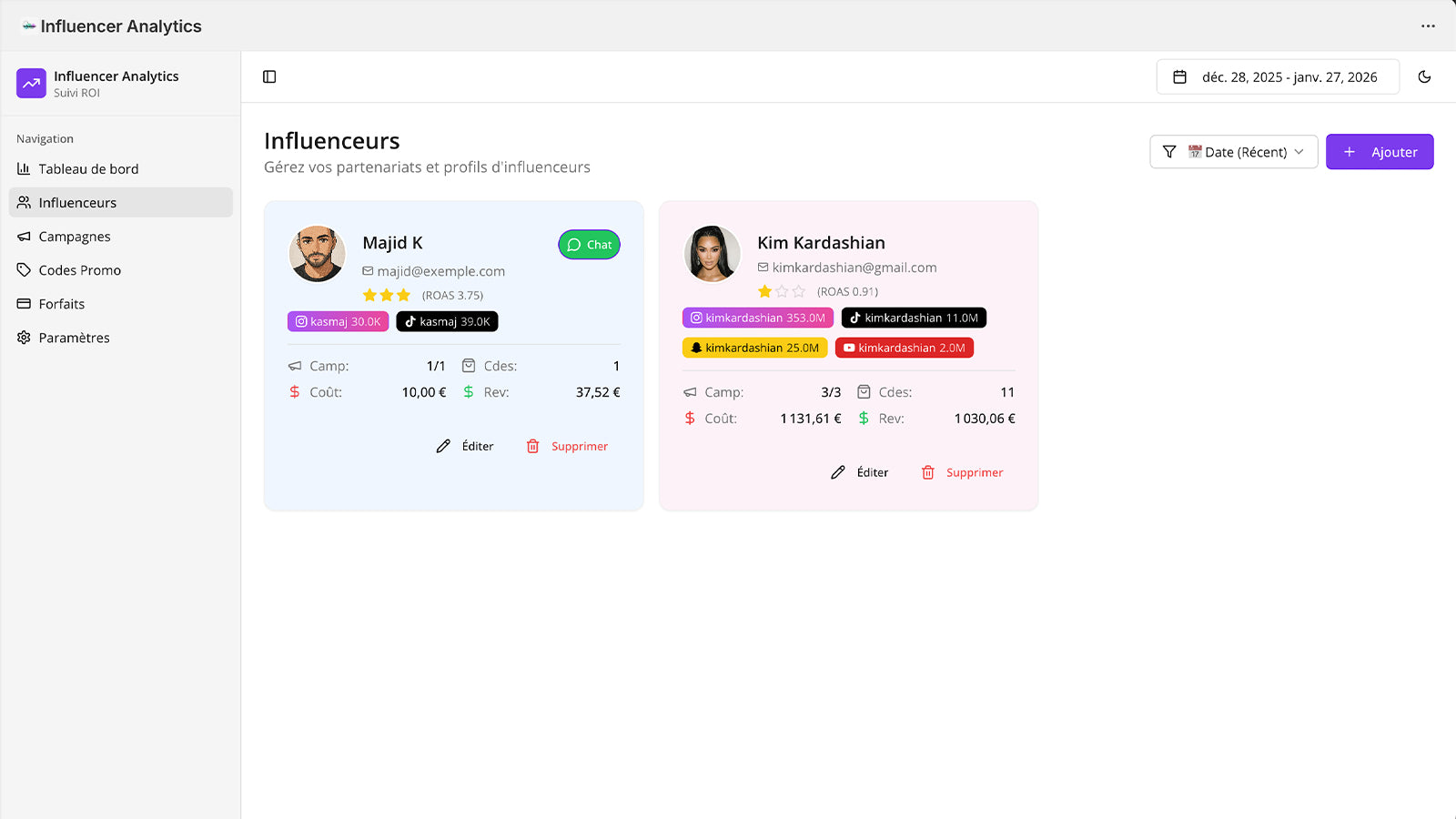
Task: Click the Campagnes megaphone icon
Action: [x=23, y=236]
